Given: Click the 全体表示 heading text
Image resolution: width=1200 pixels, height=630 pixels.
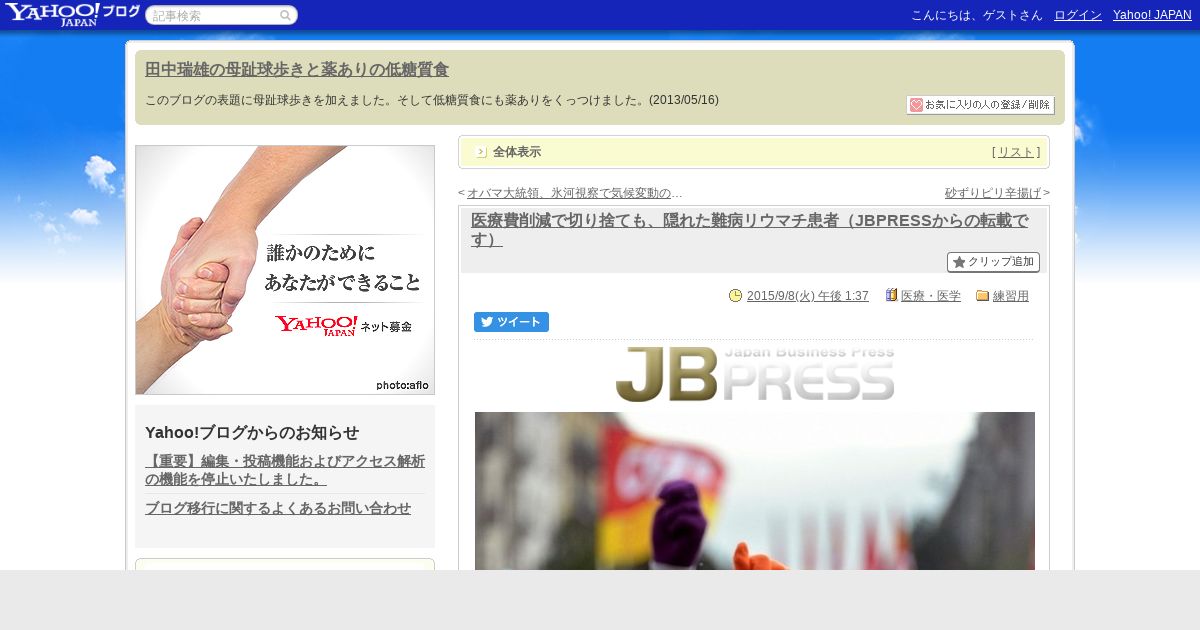Looking at the screenshot, I should point(517,152).
